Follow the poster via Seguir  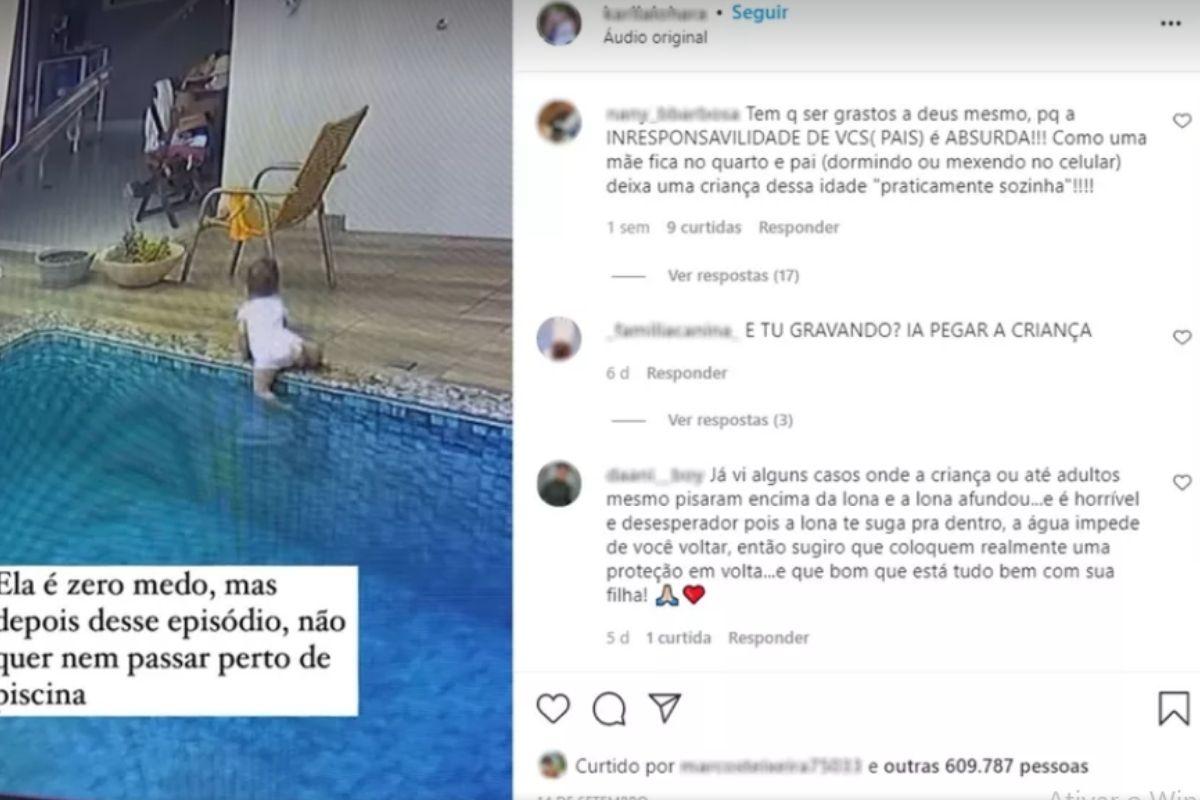pos(759,13)
